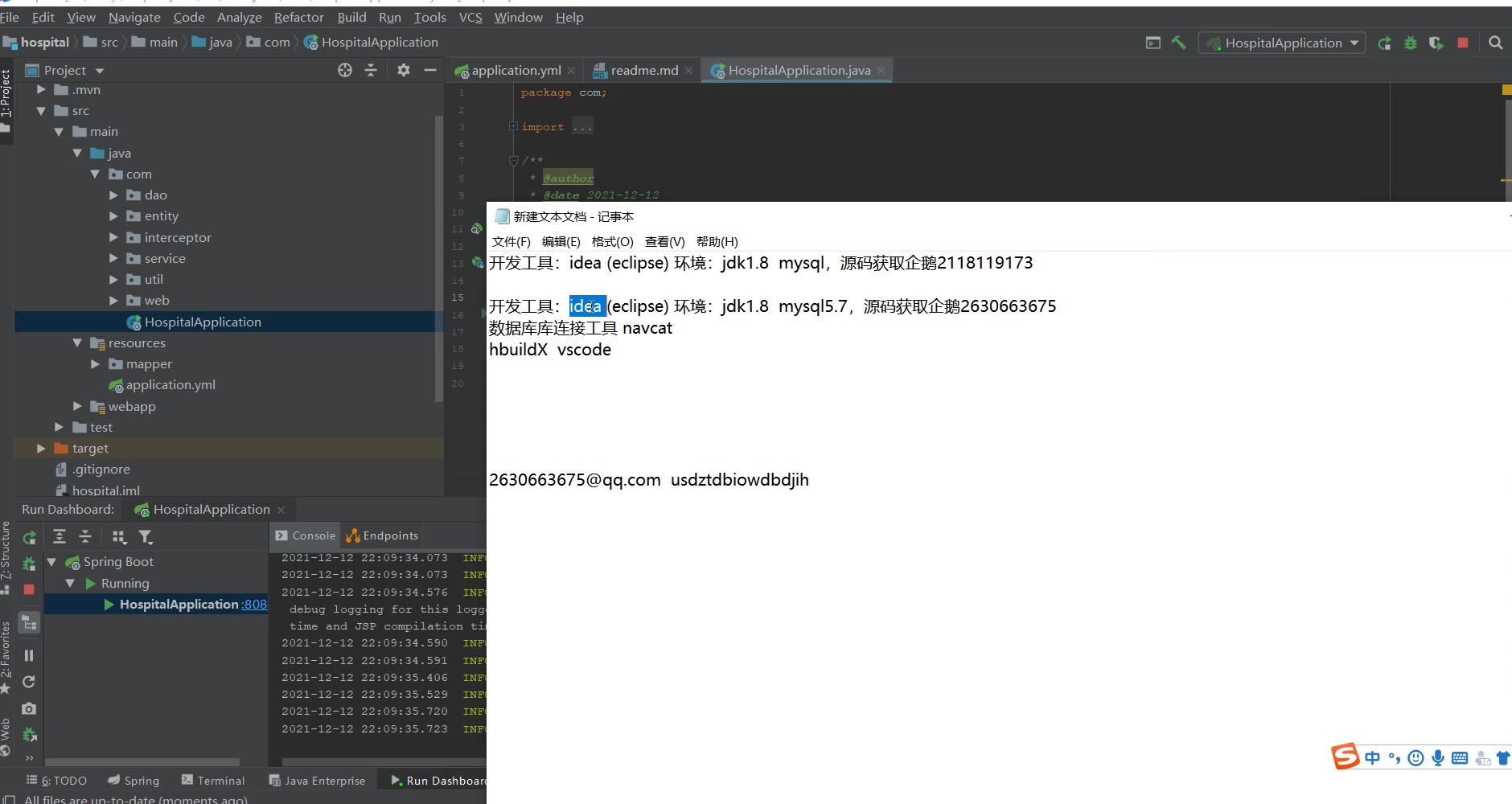Click the :808 port link of HospitalApplication
1512x804 pixels.
pyautogui.click(x=254, y=605)
